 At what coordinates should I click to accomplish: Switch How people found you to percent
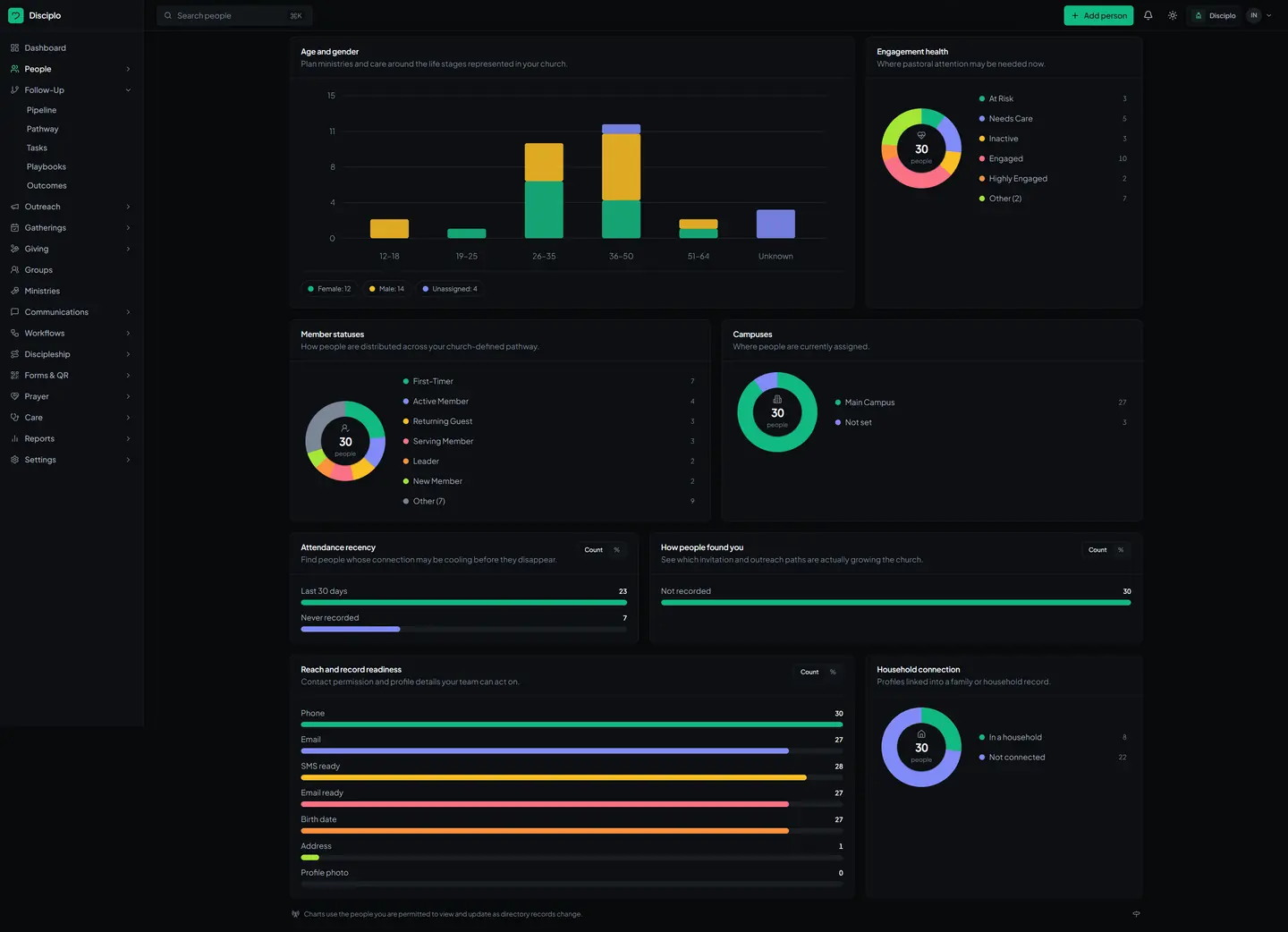(1120, 550)
